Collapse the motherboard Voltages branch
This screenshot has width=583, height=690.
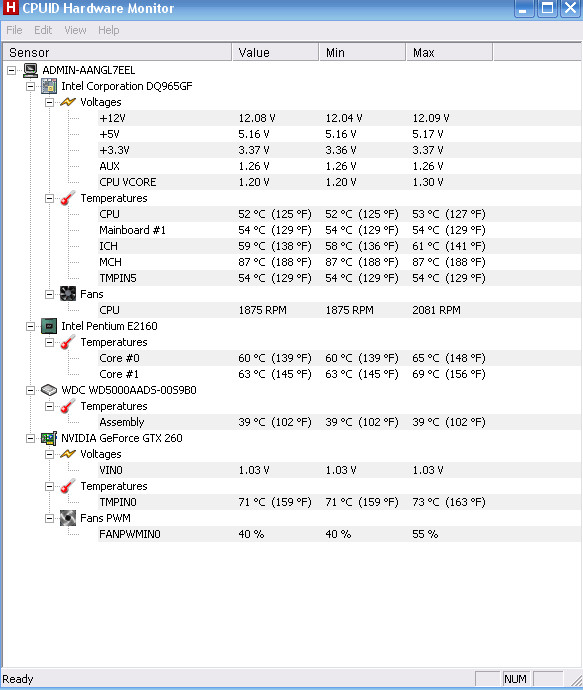click(49, 102)
